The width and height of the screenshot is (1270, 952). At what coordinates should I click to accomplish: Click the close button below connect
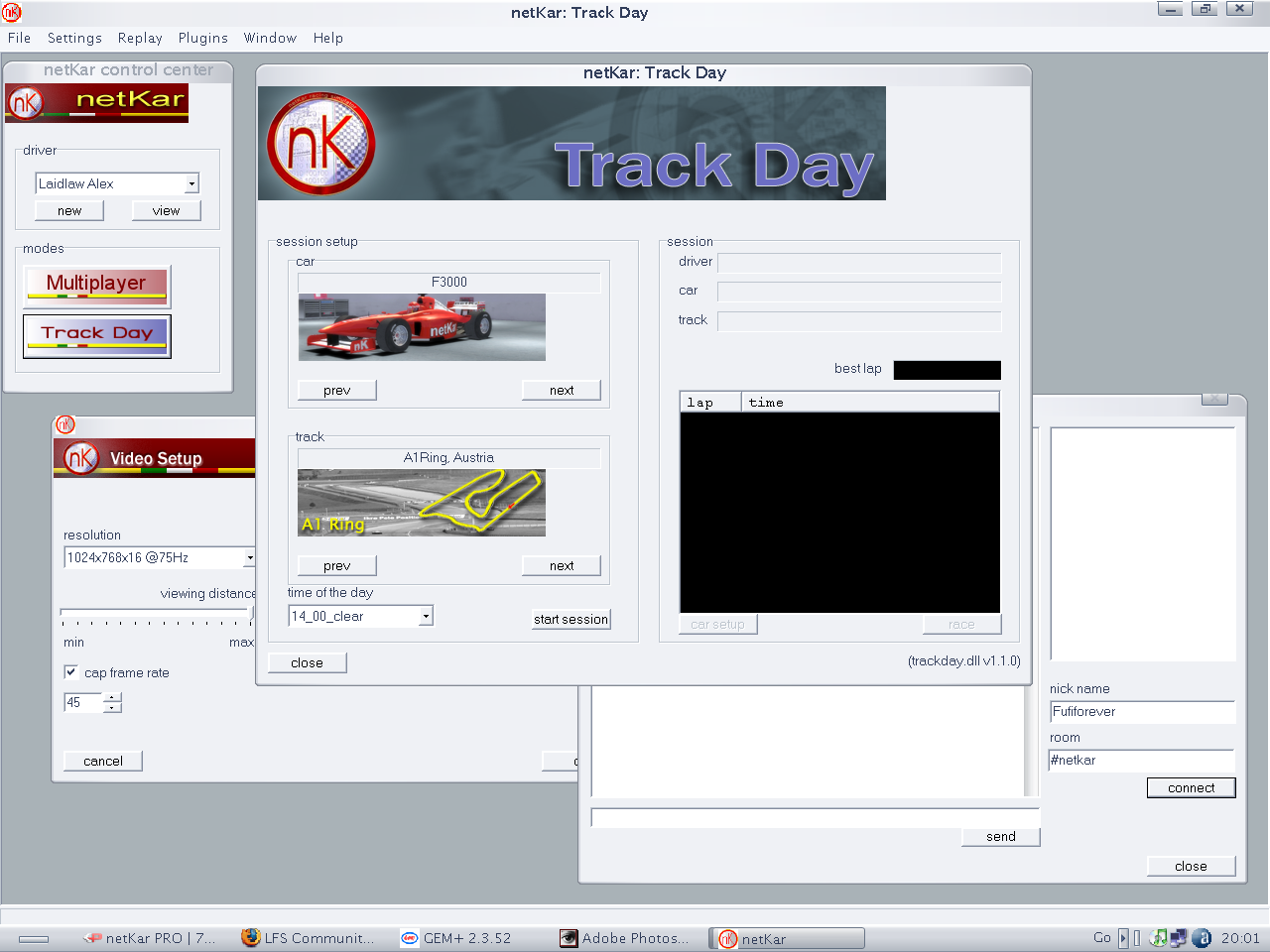pos(1192,866)
